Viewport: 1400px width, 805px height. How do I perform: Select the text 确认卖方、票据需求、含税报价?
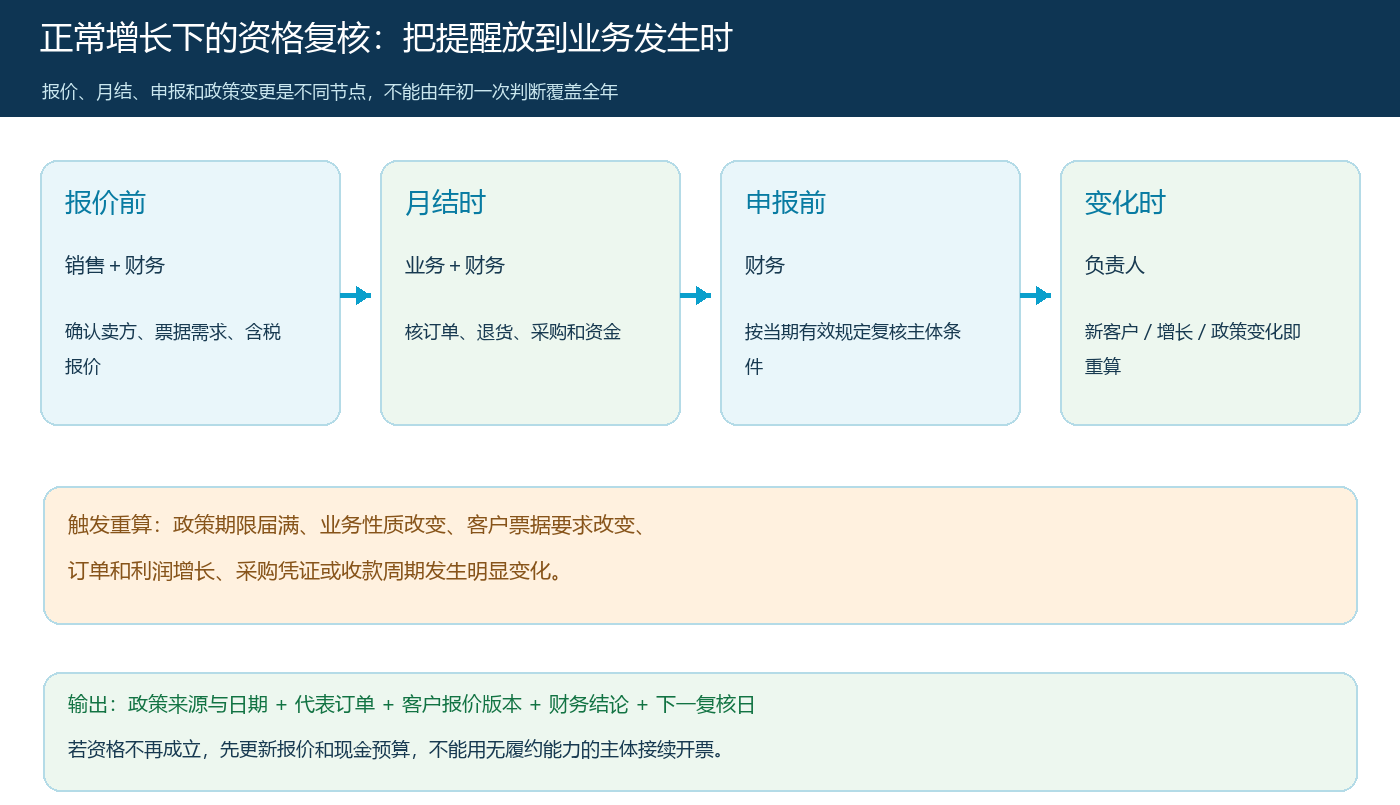coord(173,349)
